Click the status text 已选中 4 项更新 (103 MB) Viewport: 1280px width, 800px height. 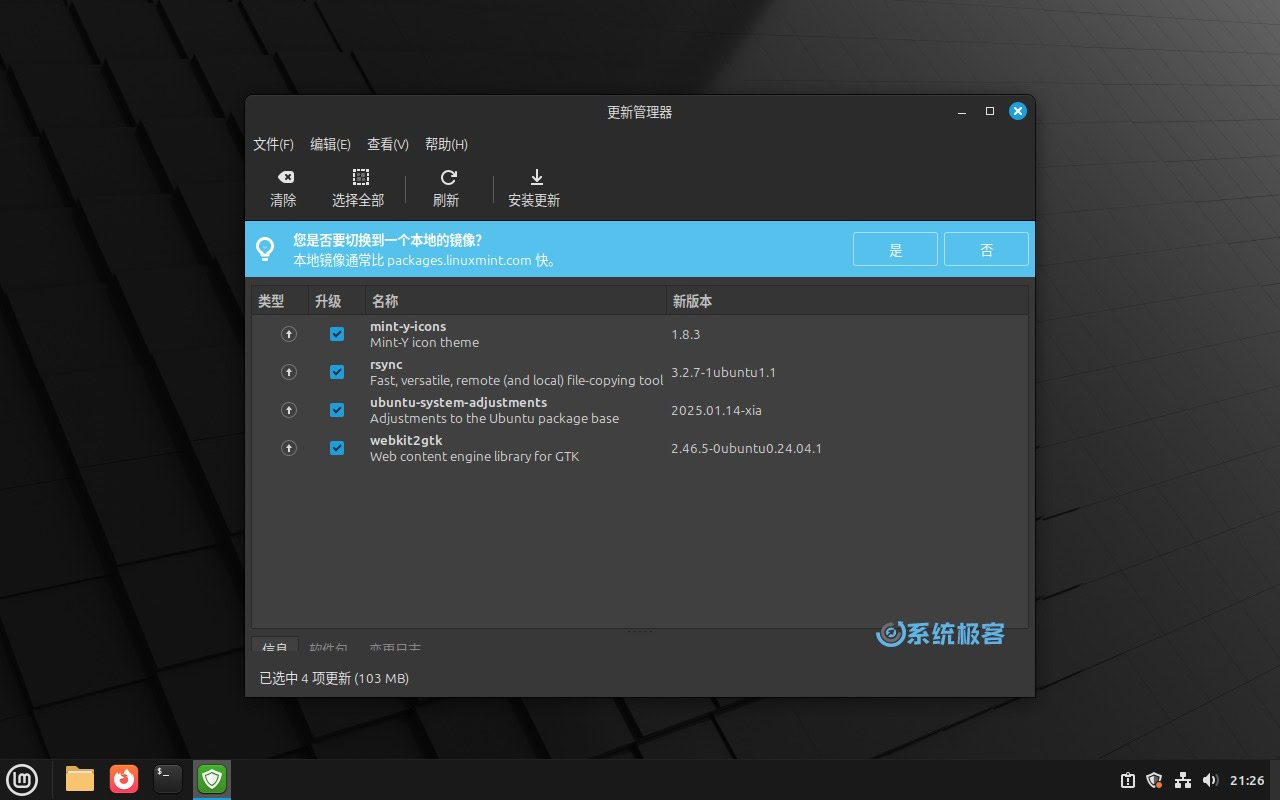pyautogui.click(x=334, y=678)
